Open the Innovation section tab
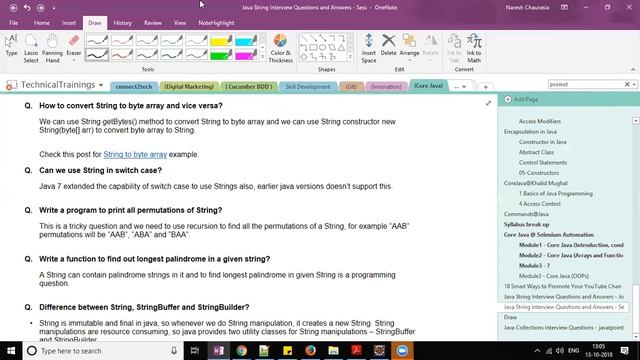The height and width of the screenshot is (360, 640). [x=386, y=87]
